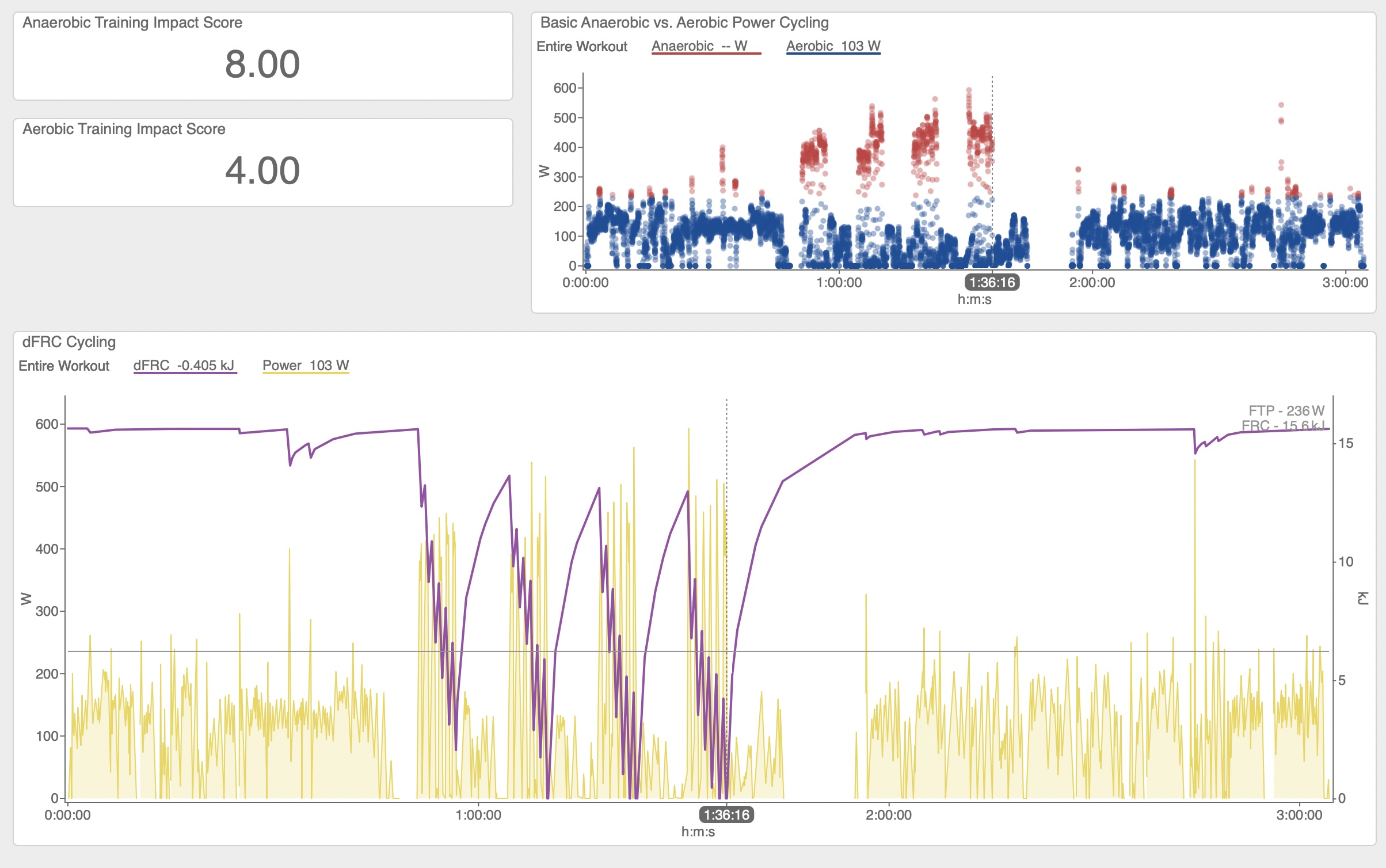The image size is (1386, 868).
Task: Click the FTP - 236 W reference label
Action: pos(1286,410)
